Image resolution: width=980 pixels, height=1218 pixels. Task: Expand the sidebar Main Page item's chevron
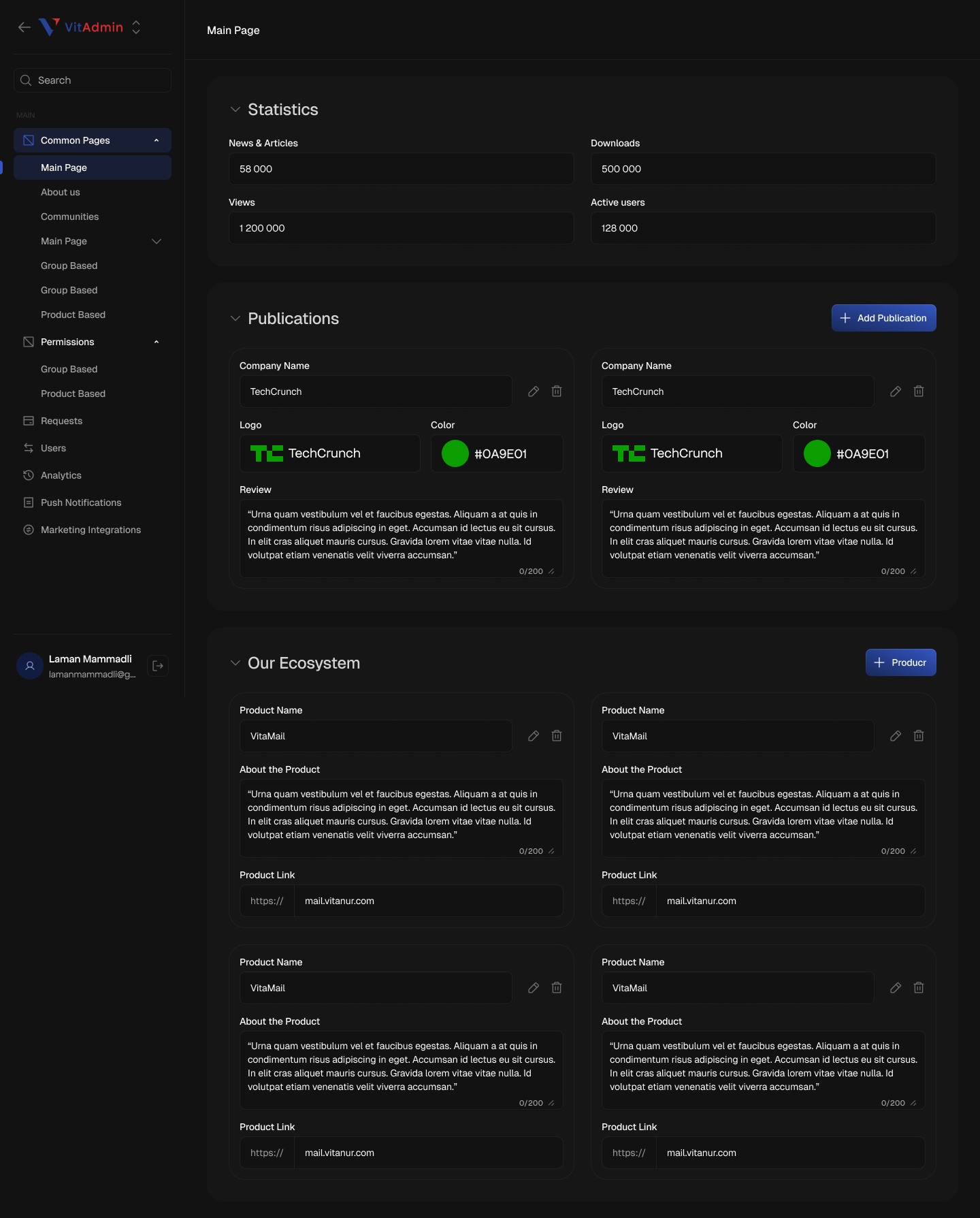pyautogui.click(x=157, y=241)
